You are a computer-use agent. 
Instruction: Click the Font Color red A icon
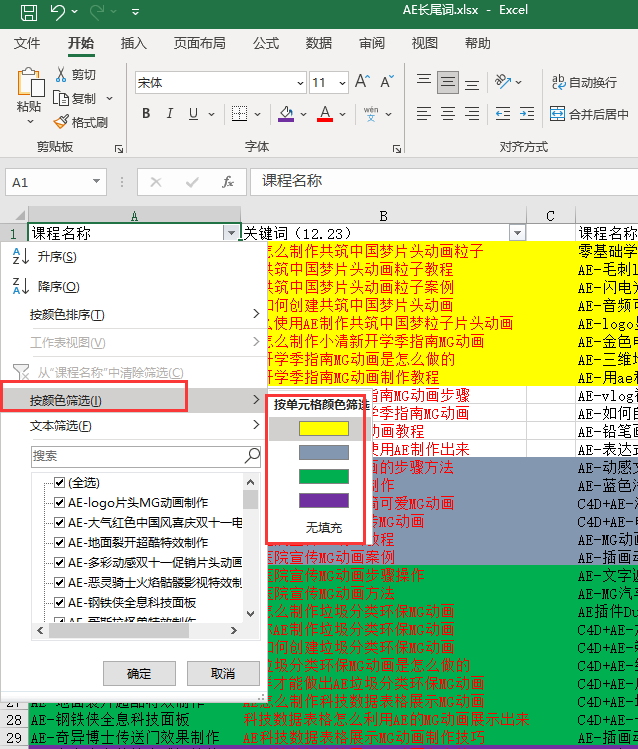coord(325,114)
